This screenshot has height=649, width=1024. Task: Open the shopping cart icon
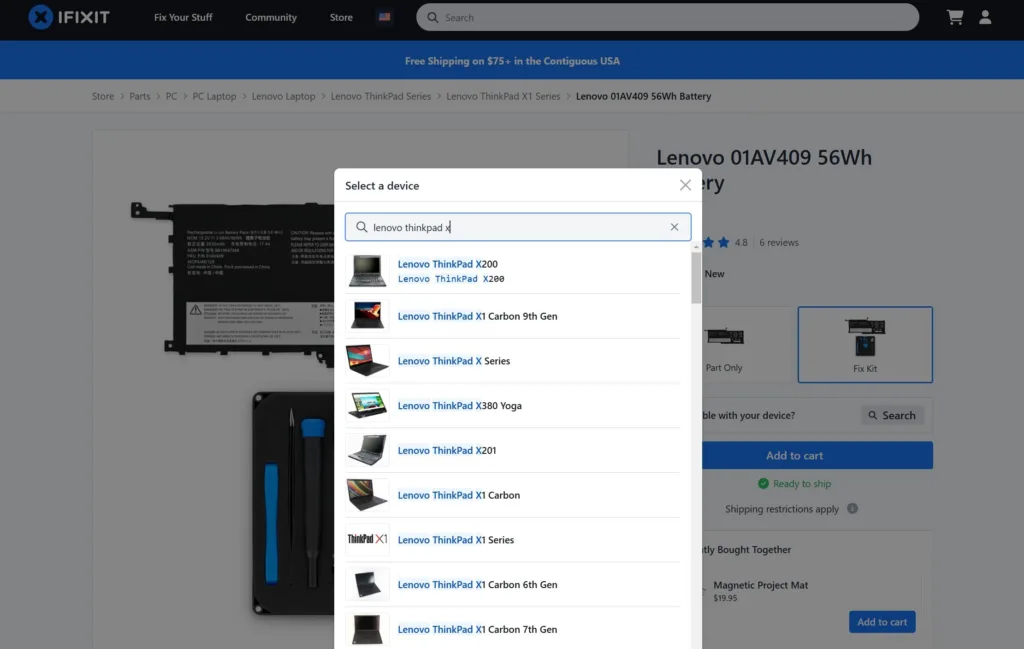tap(955, 17)
